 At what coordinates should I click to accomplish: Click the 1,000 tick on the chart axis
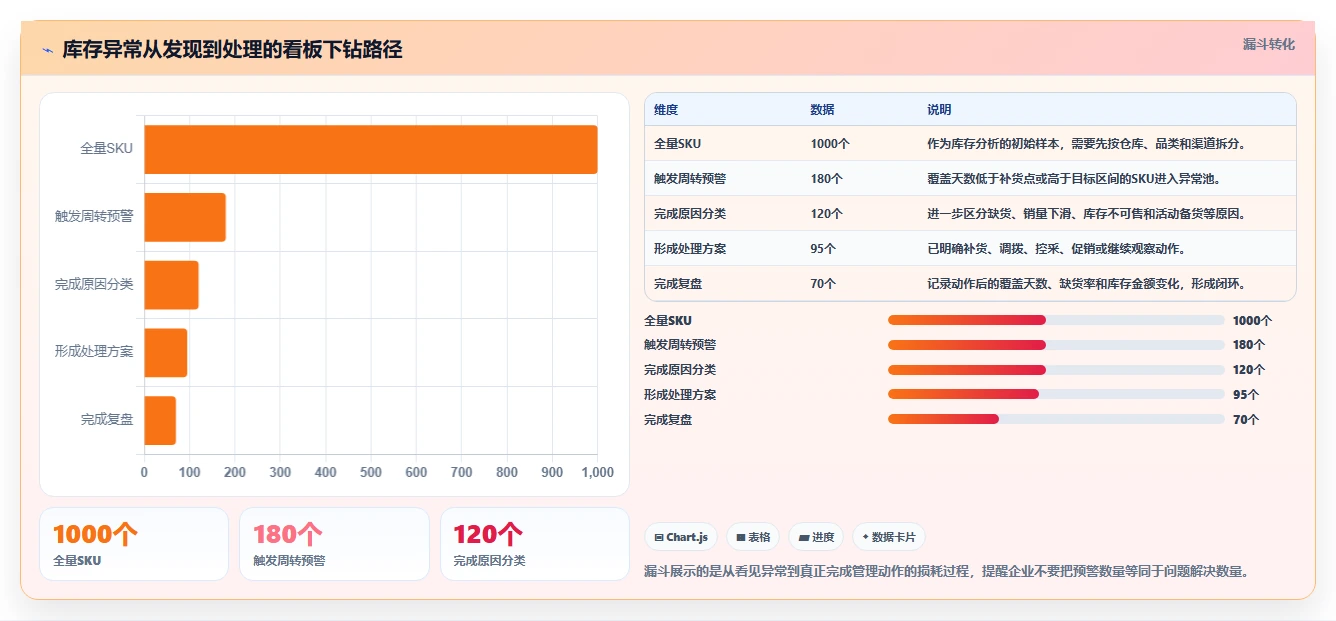[597, 472]
